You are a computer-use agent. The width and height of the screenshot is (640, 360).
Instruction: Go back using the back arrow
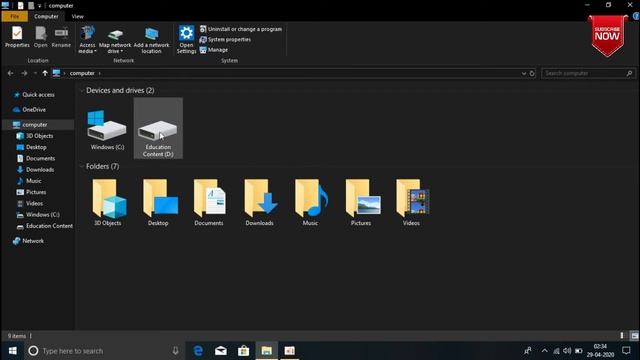11,73
